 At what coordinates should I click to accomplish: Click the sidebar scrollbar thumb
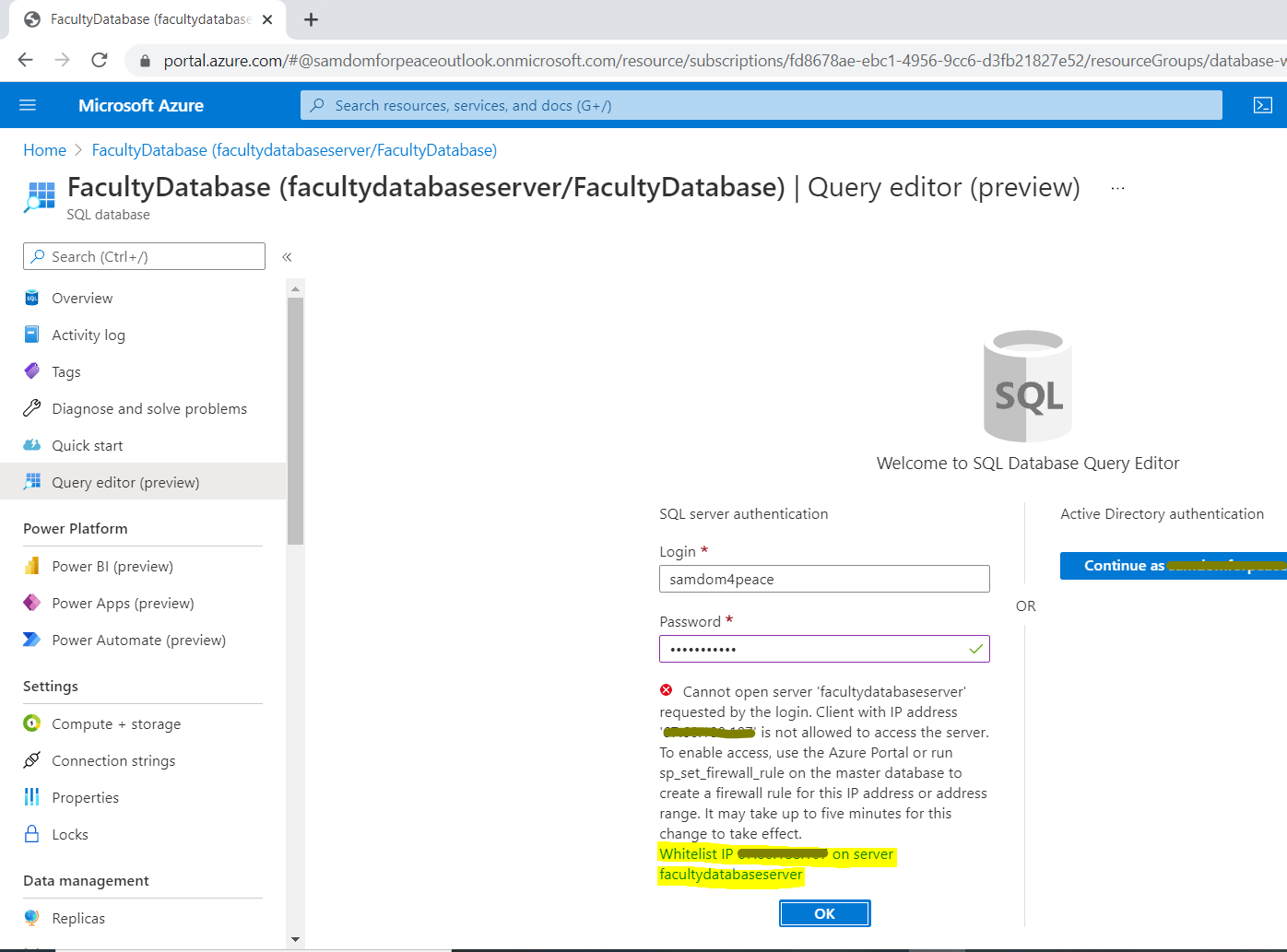295,420
